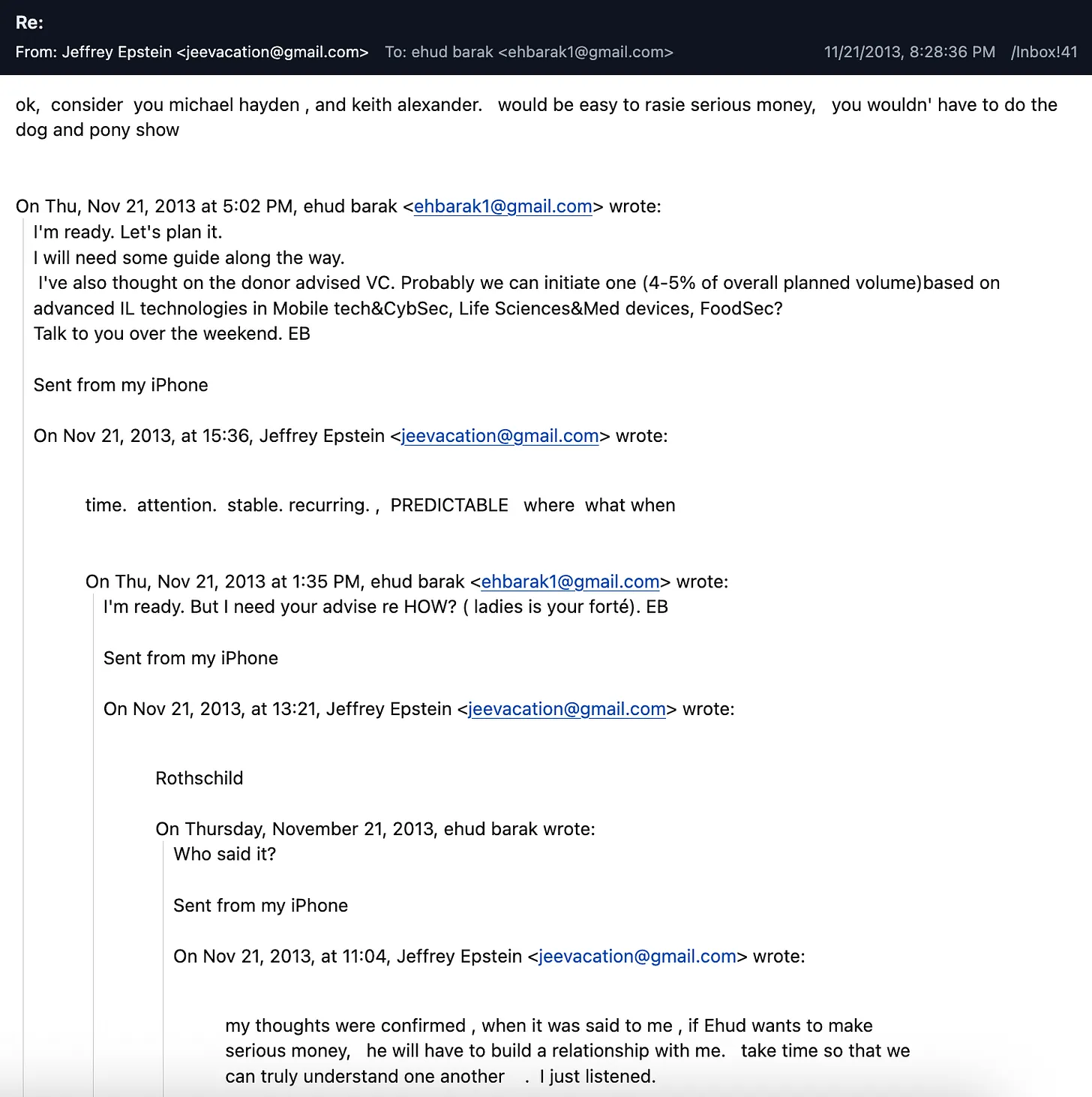Click the quoted text Who said it?
1092x1097 pixels.
coord(224,854)
